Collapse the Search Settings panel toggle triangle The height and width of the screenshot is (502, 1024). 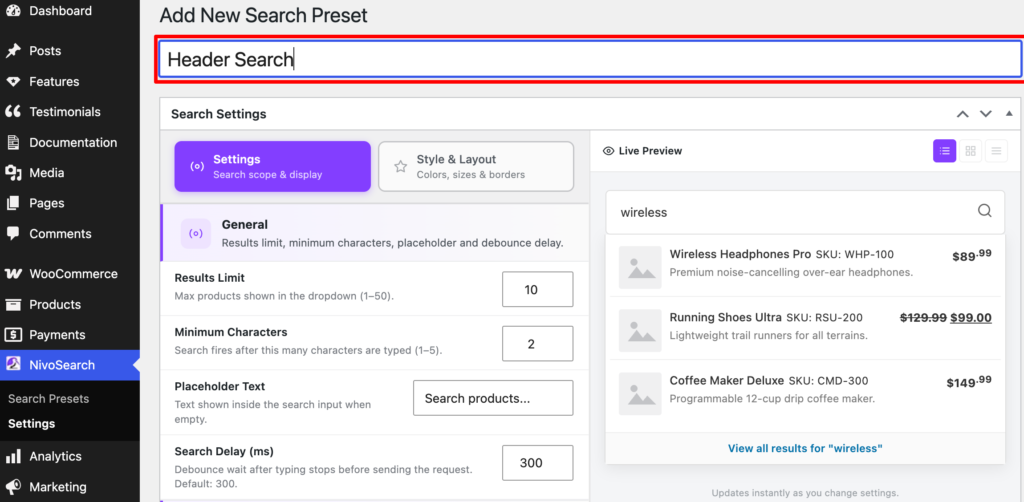click(1009, 114)
